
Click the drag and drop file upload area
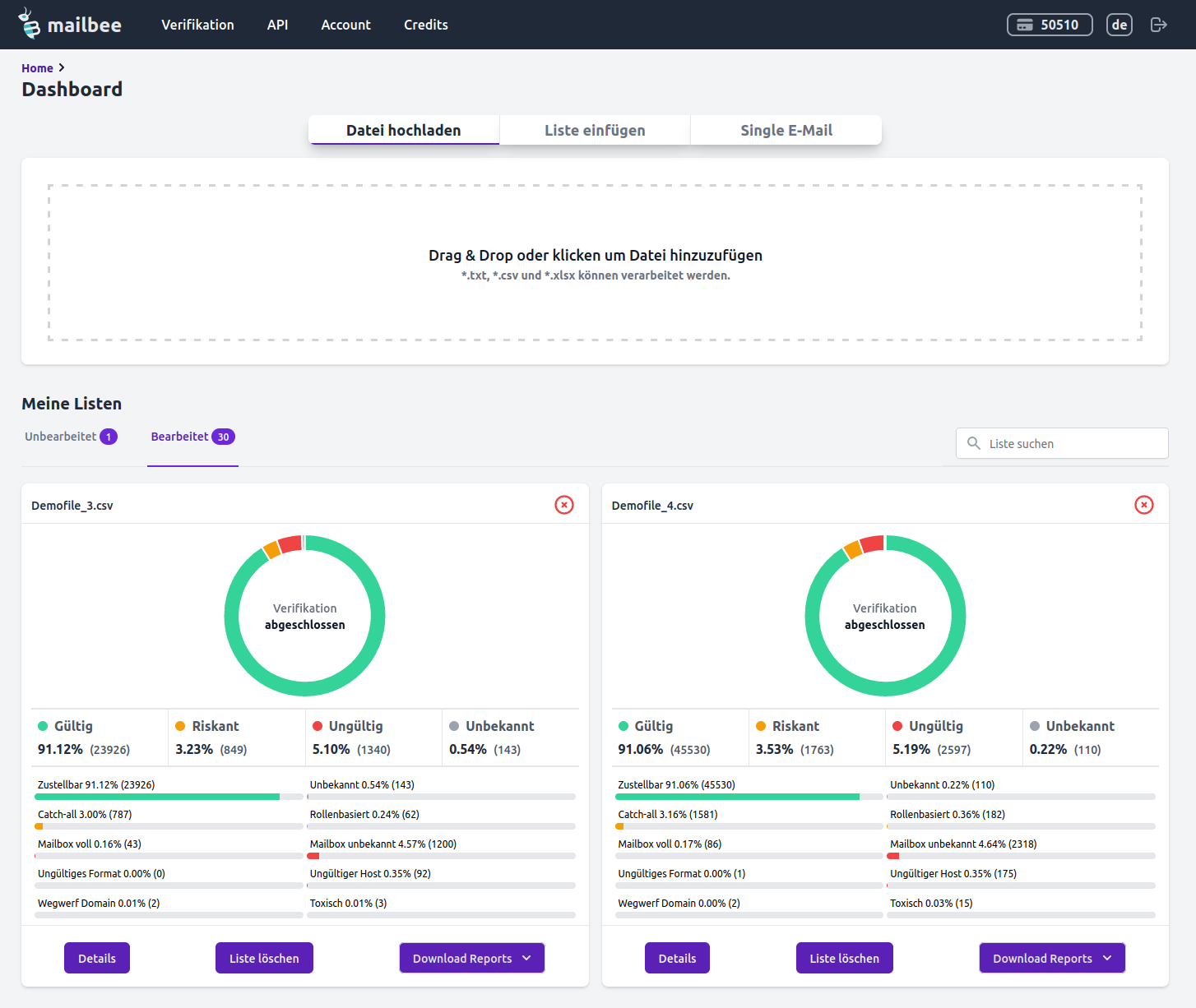tap(595, 262)
